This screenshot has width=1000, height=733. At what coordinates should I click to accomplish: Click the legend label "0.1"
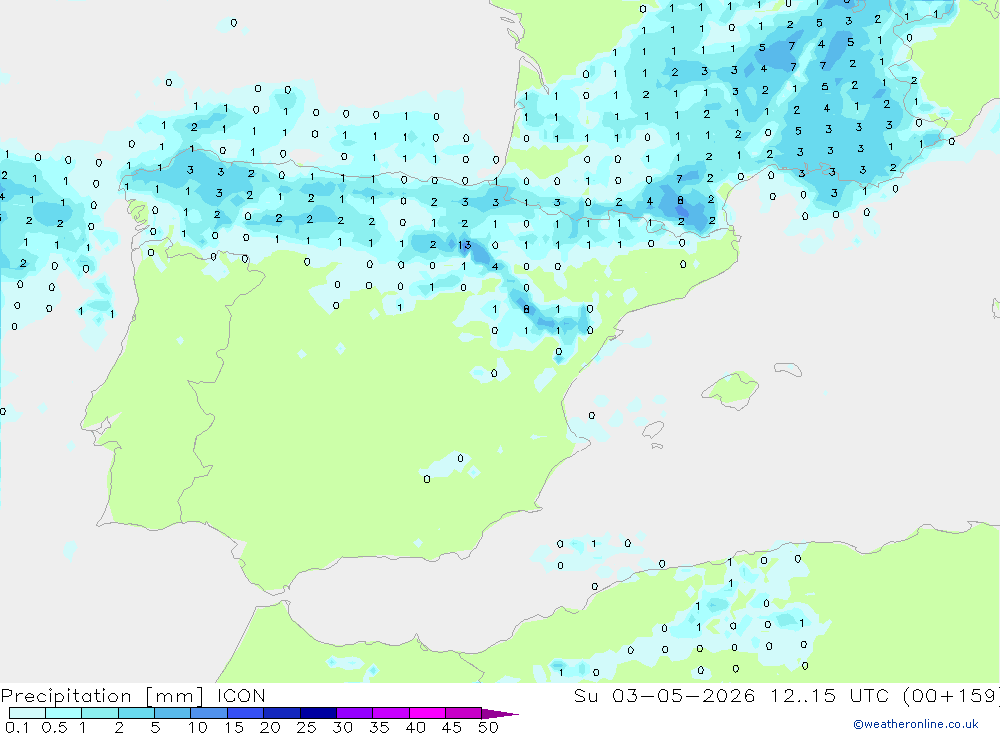(x=17, y=727)
